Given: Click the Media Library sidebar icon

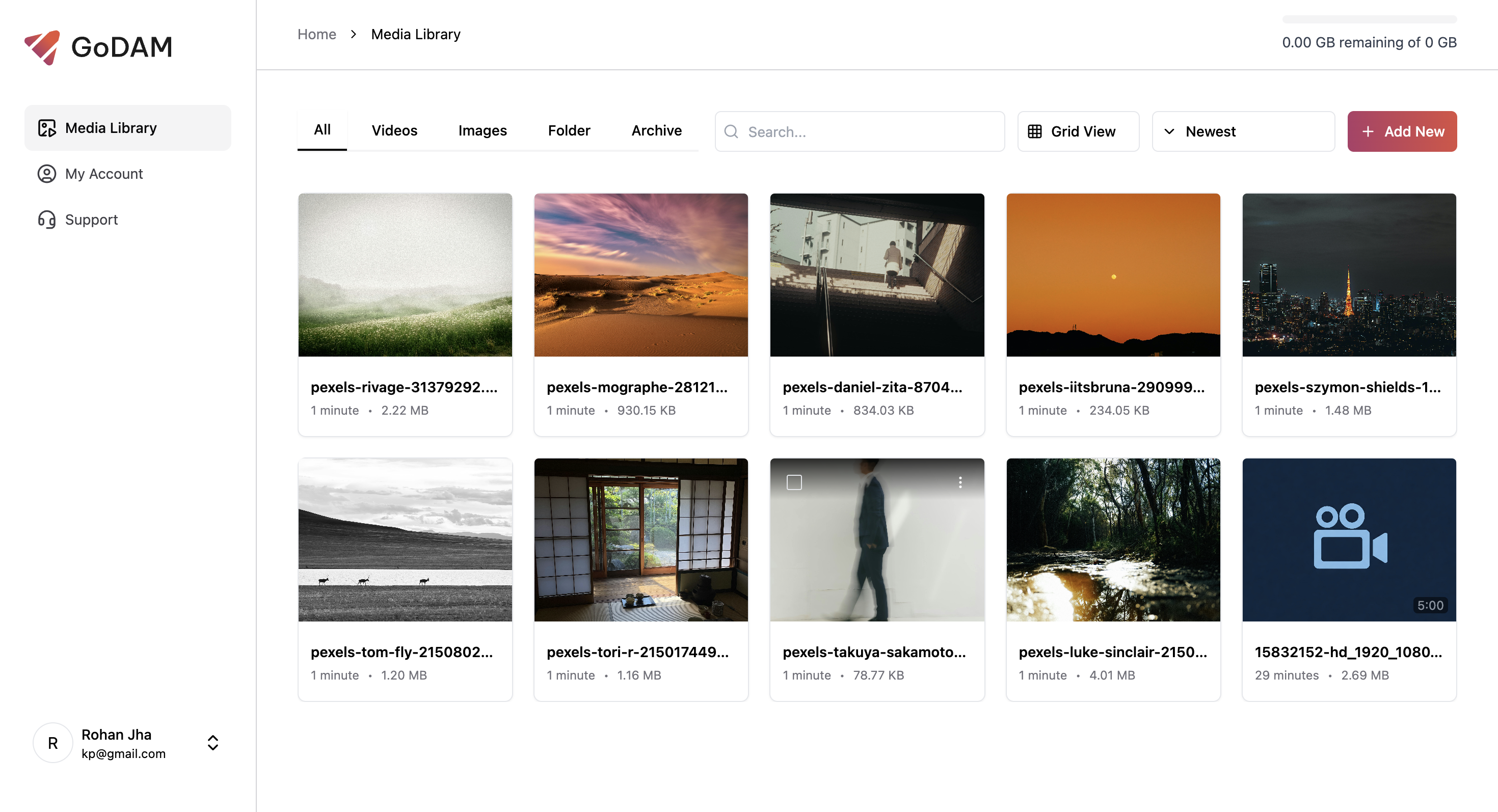Looking at the screenshot, I should click(x=46, y=128).
